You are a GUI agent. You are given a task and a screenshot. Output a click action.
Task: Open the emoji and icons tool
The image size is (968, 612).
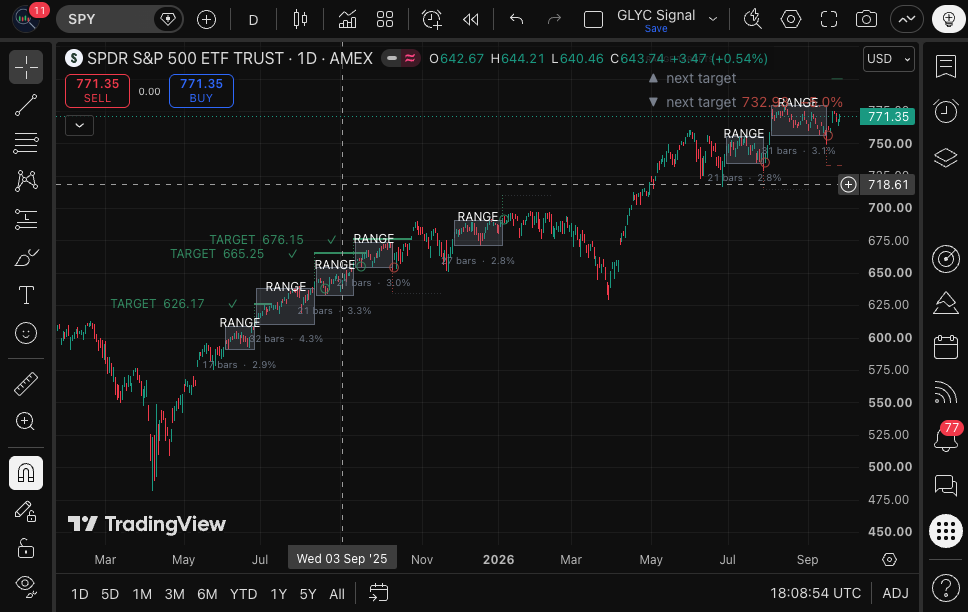(x=26, y=333)
